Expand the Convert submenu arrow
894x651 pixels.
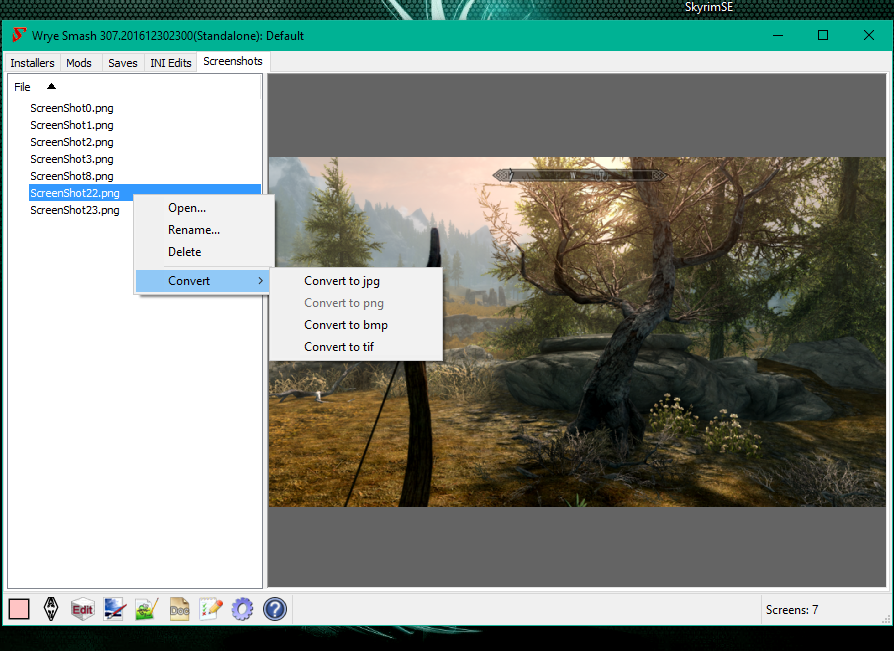coord(261,281)
